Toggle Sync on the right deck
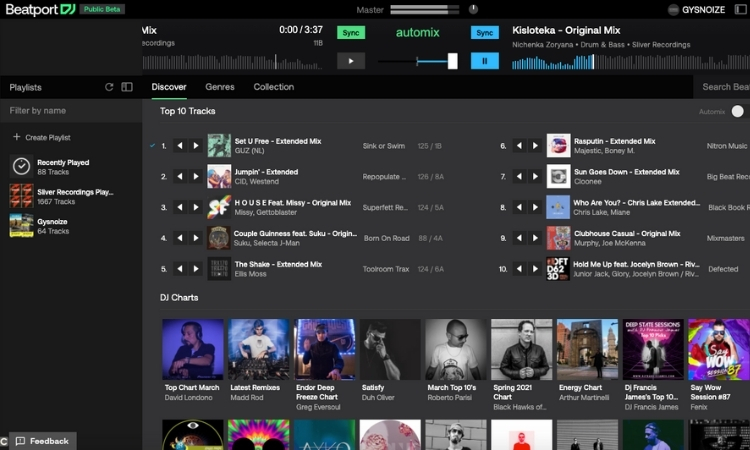 [x=485, y=33]
